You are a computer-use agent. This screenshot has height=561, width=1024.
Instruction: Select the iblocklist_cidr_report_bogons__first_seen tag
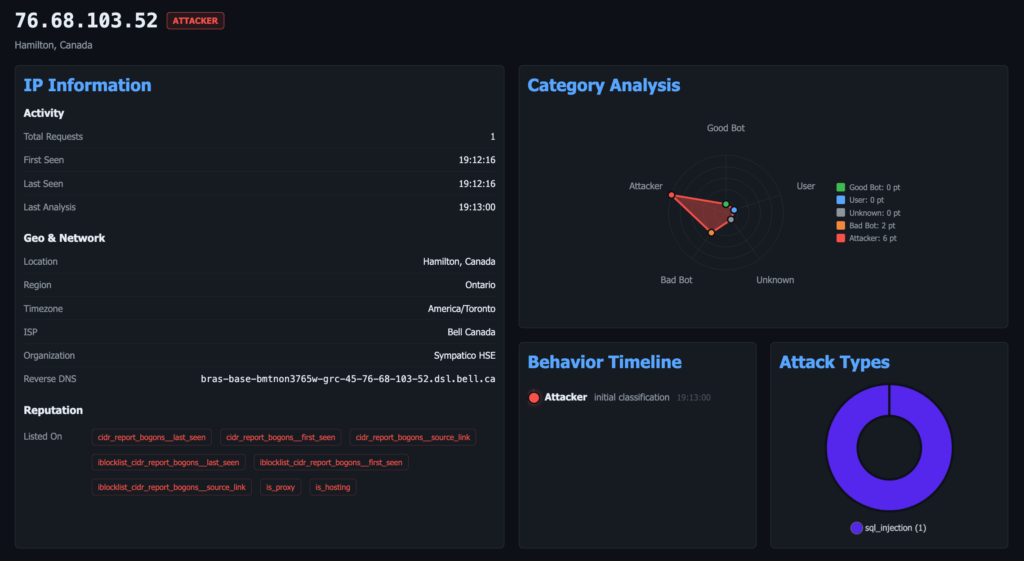point(331,462)
